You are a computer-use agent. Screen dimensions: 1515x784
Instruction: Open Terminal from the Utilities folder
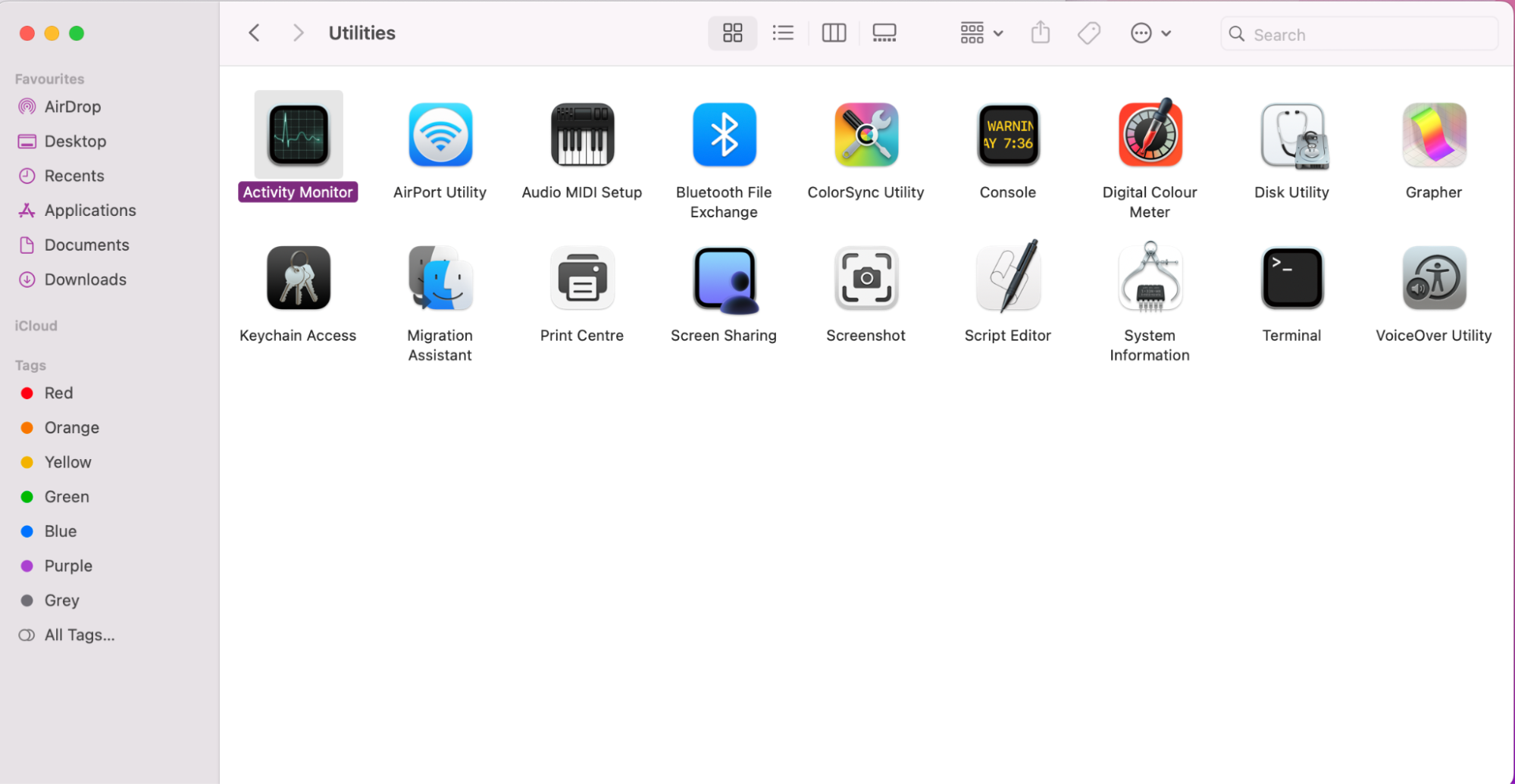click(x=1291, y=277)
